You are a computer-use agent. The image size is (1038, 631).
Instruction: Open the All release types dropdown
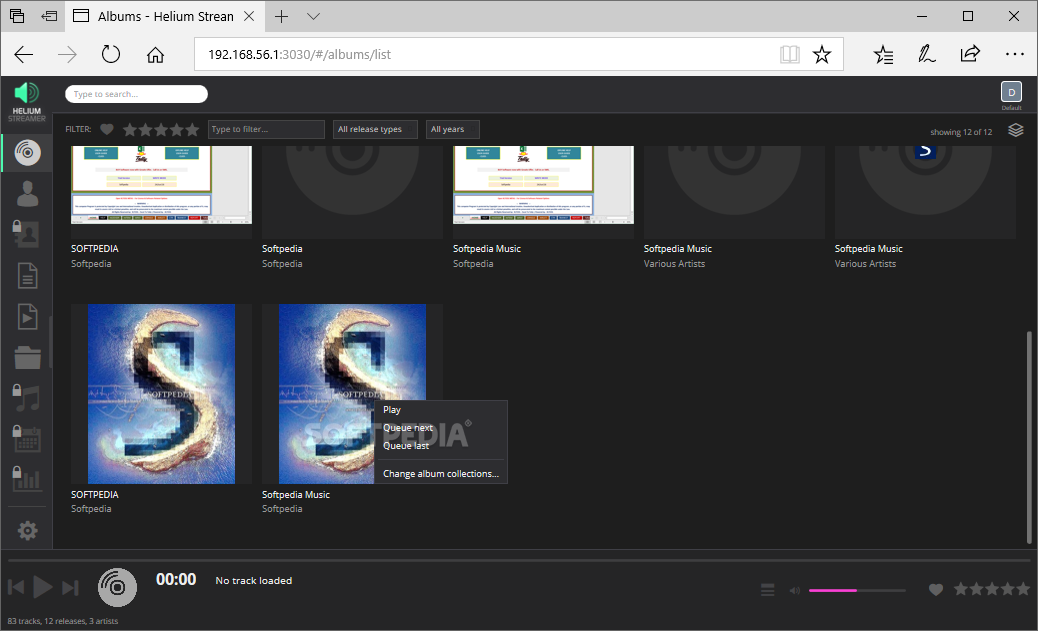[375, 129]
